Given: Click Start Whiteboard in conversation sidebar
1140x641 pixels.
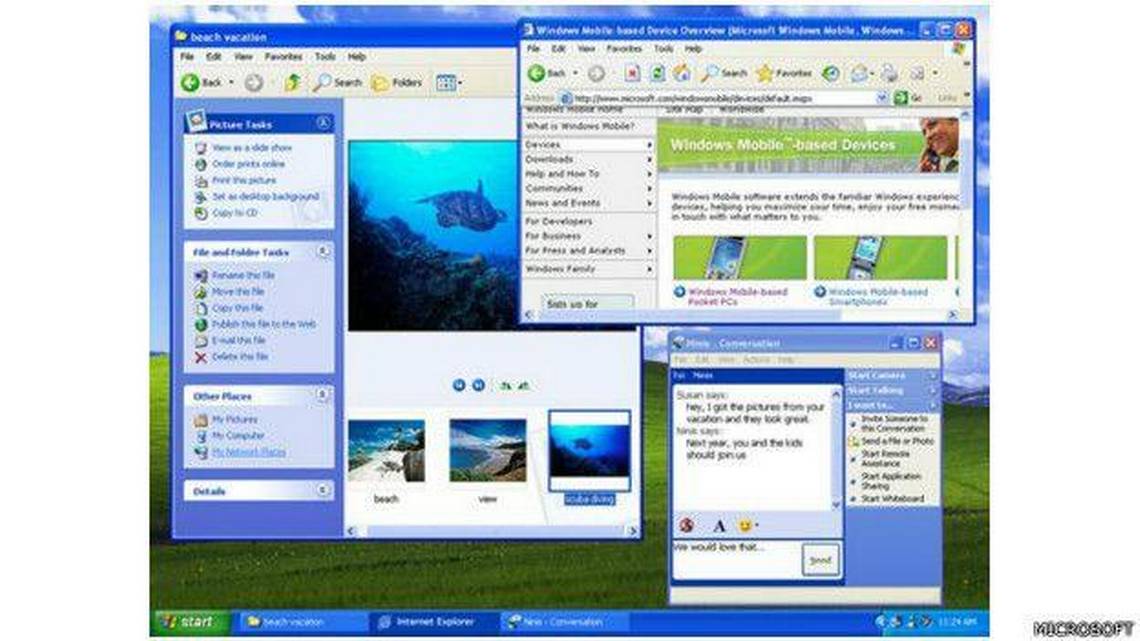Looking at the screenshot, I should 893,499.
